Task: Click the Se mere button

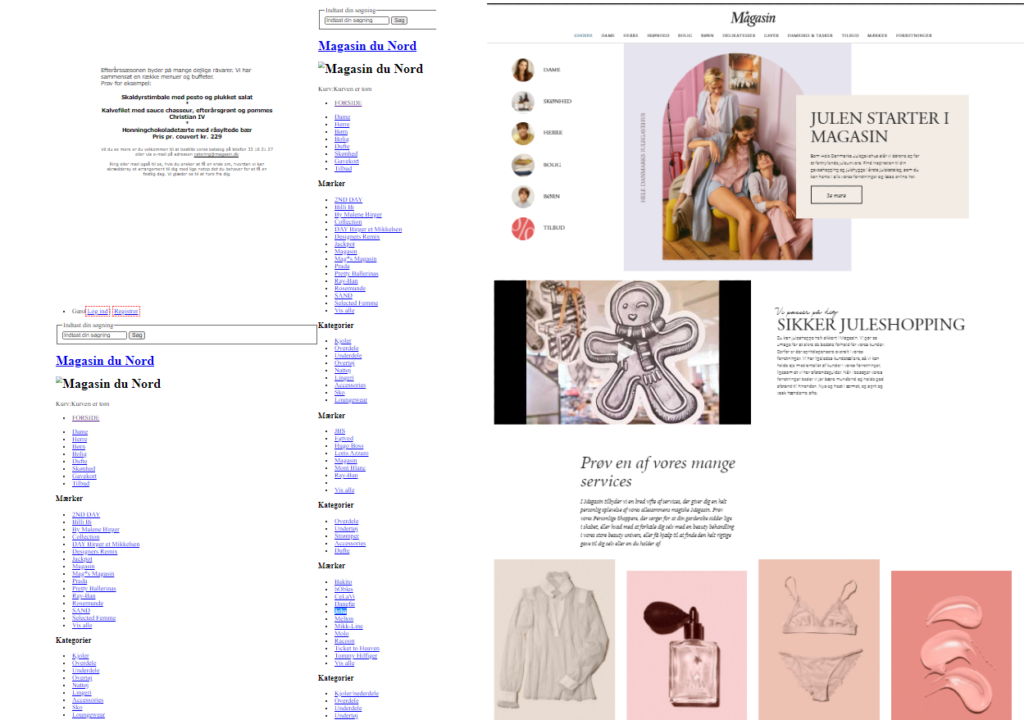Action: click(837, 195)
